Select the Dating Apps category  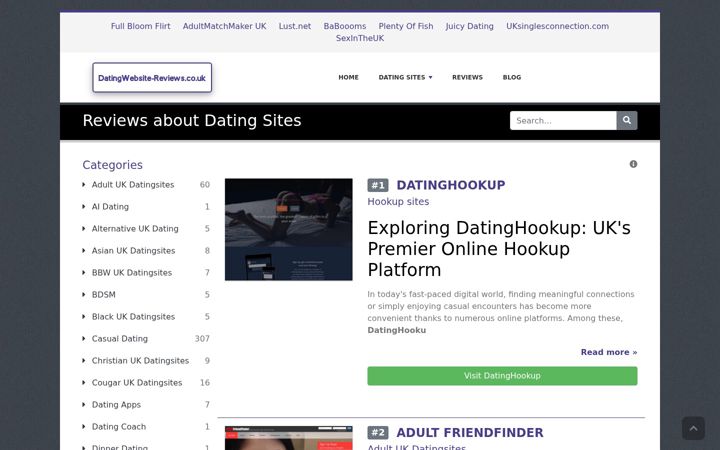[116, 405]
